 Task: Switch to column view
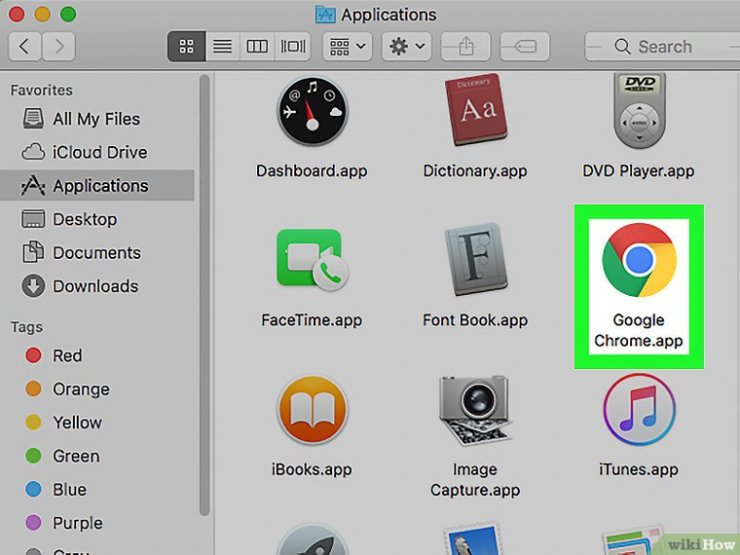click(257, 46)
